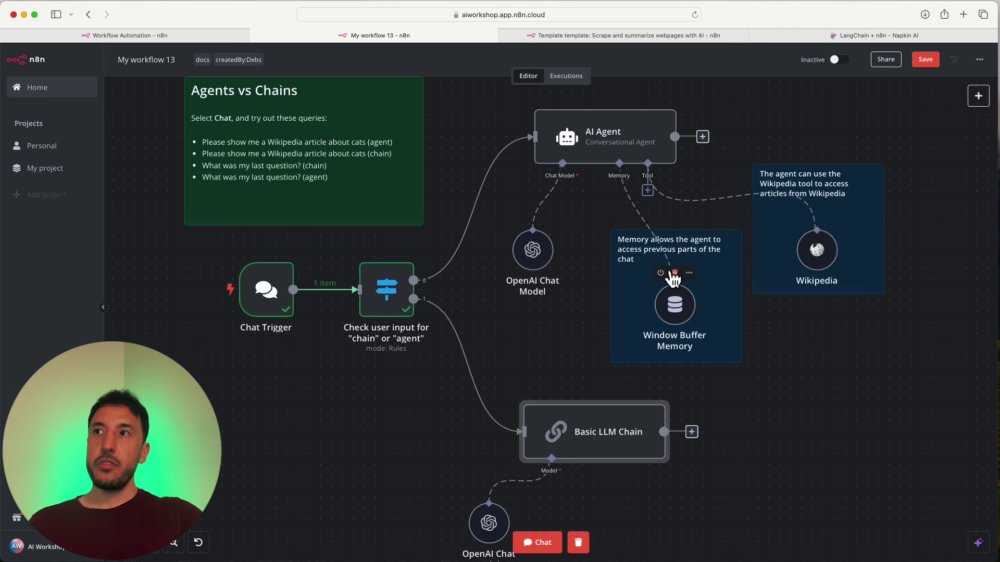Open the Chat button
Screen dimensions: 1000x562
point(537,542)
